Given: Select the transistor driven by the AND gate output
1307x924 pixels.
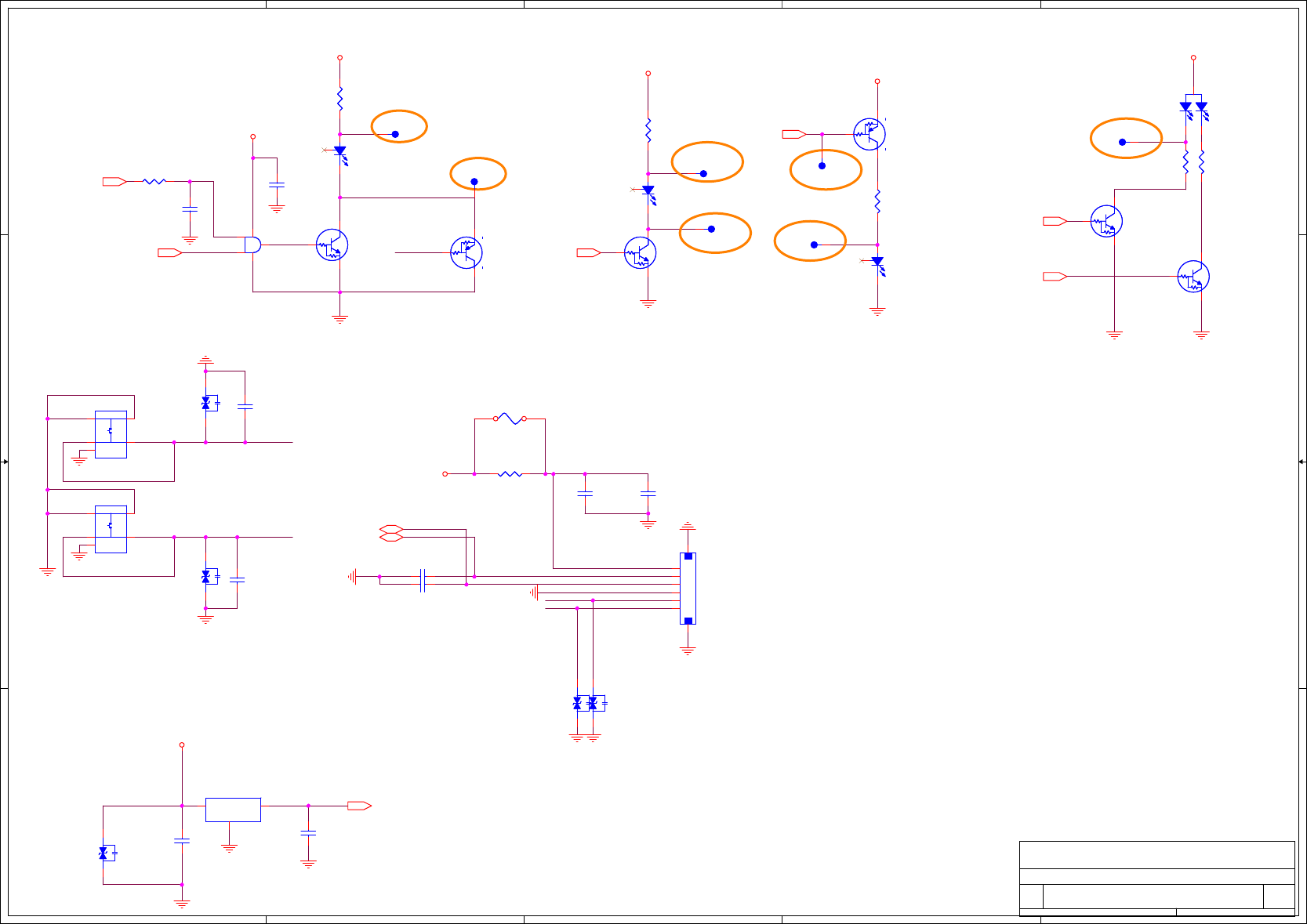Looking at the screenshot, I should coord(332,245).
